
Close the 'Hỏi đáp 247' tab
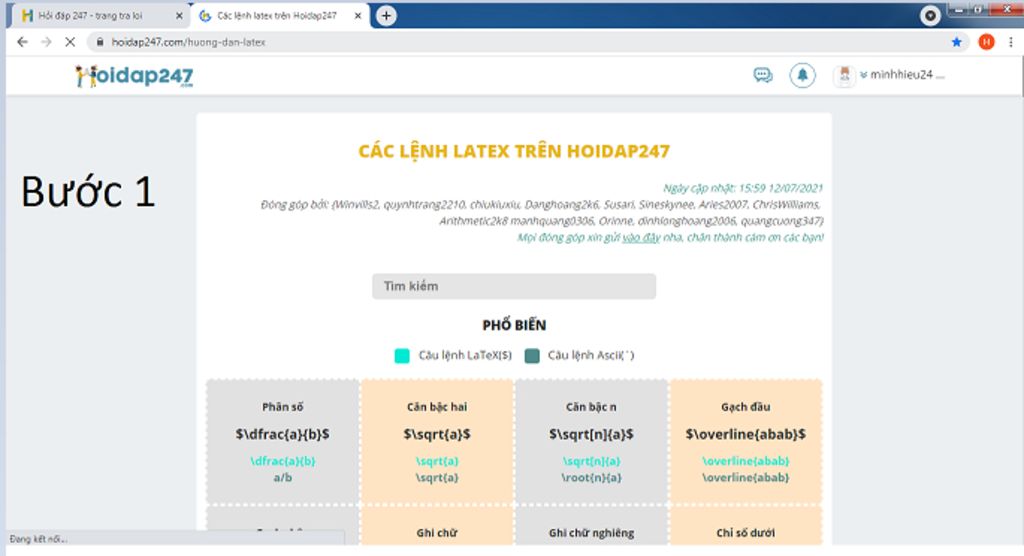(x=179, y=16)
